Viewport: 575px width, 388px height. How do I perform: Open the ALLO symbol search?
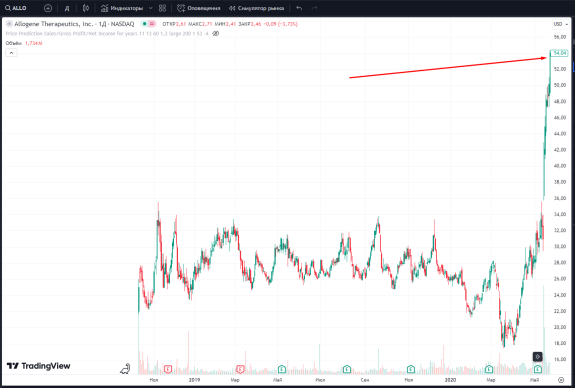[16, 8]
